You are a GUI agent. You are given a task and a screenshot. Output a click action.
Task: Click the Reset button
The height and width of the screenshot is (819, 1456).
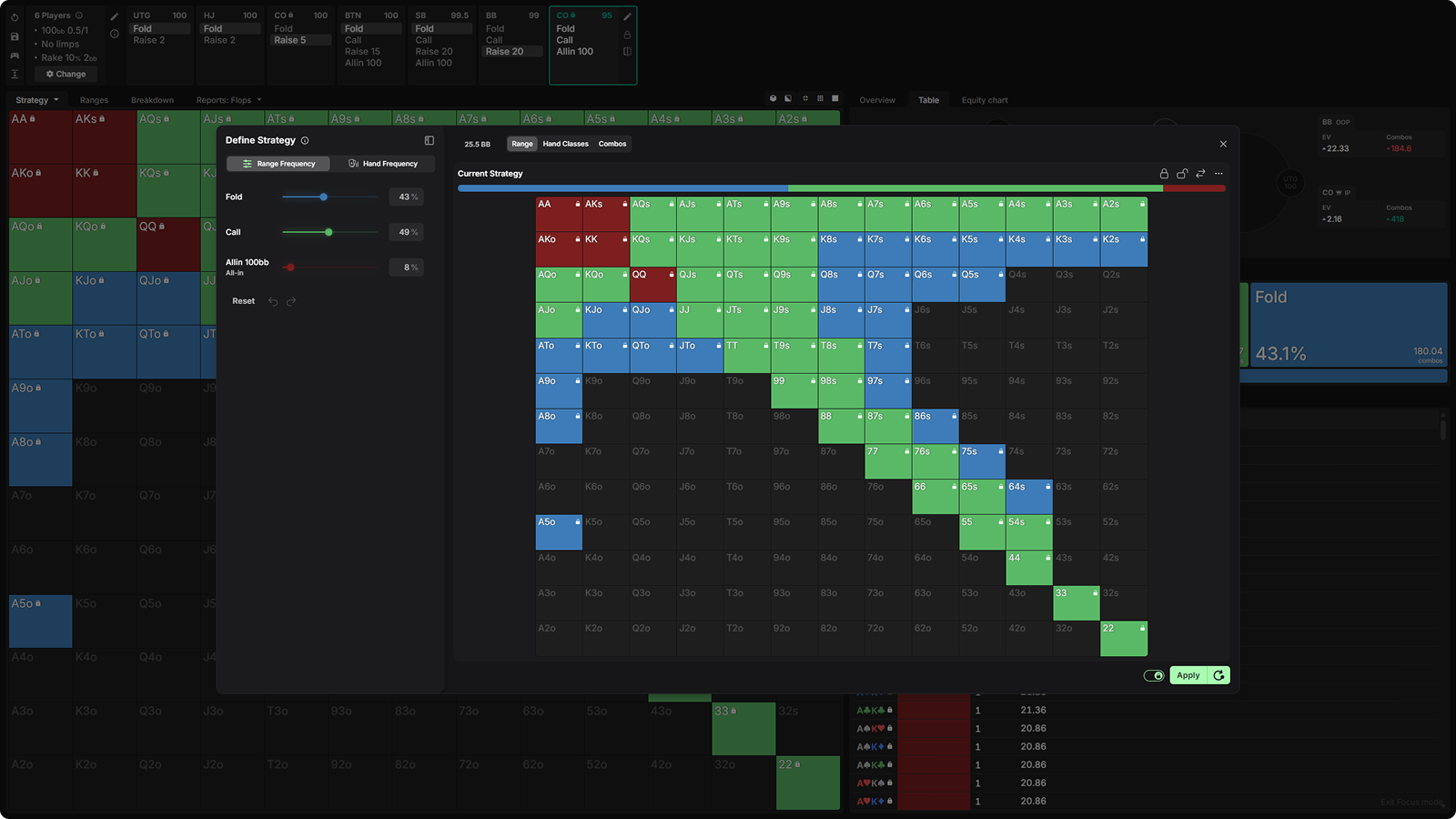click(x=243, y=301)
